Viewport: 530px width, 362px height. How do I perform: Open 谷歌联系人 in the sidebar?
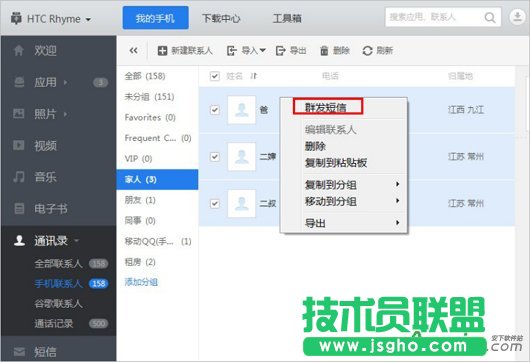click(x=58, y=303)
